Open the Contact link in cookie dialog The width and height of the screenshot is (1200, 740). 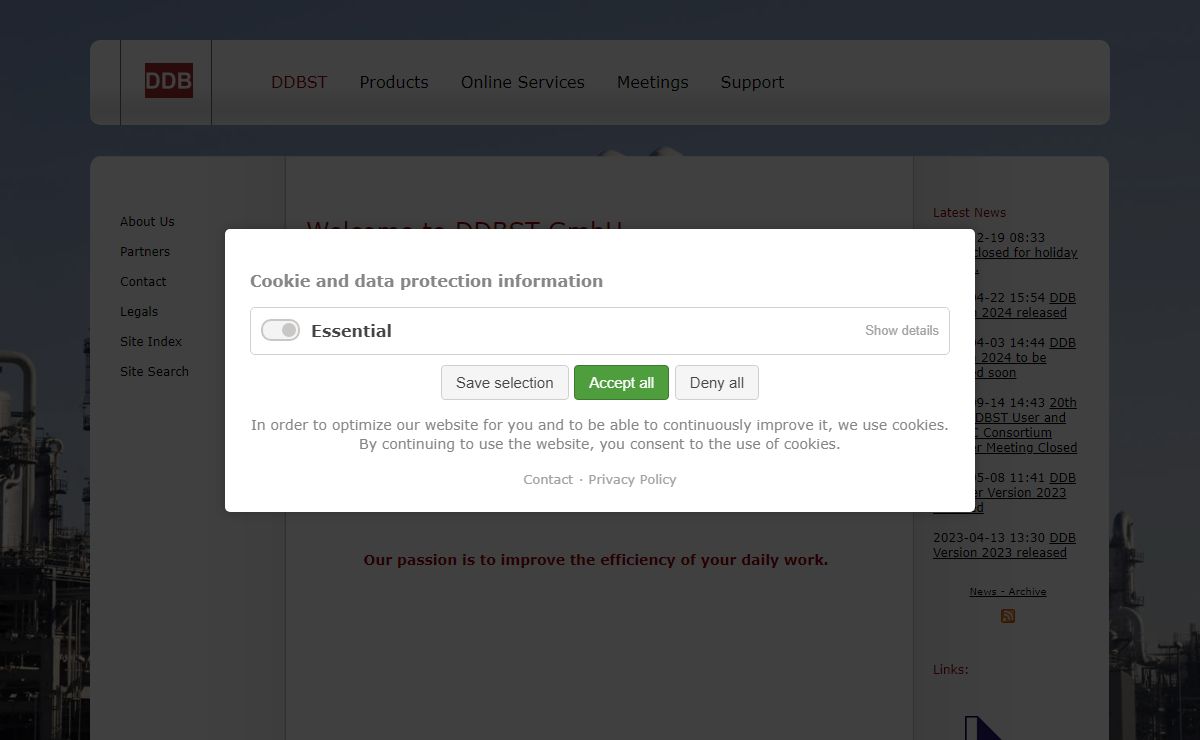[x=548, y=480]
